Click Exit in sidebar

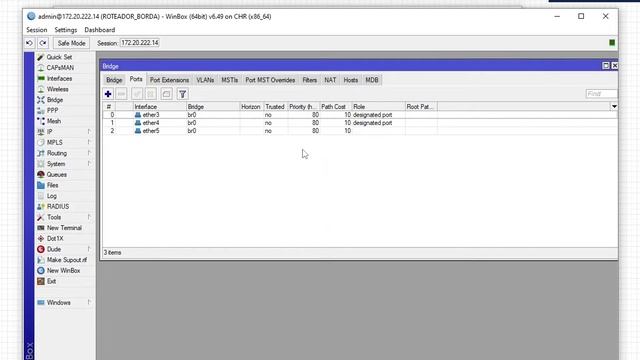tap(51, 281)
